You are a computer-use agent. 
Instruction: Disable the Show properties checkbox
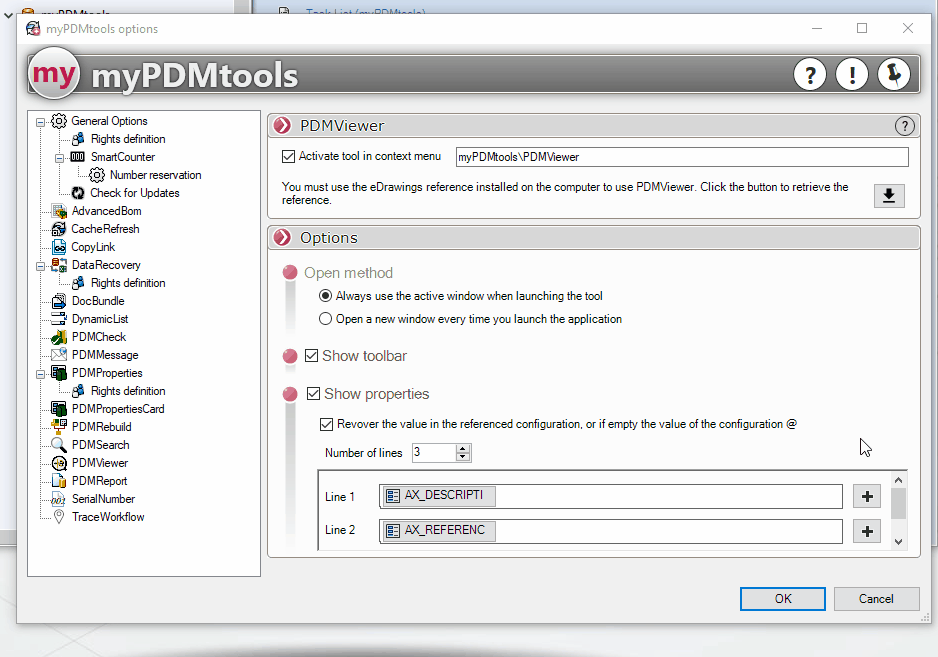coord(312,394)
